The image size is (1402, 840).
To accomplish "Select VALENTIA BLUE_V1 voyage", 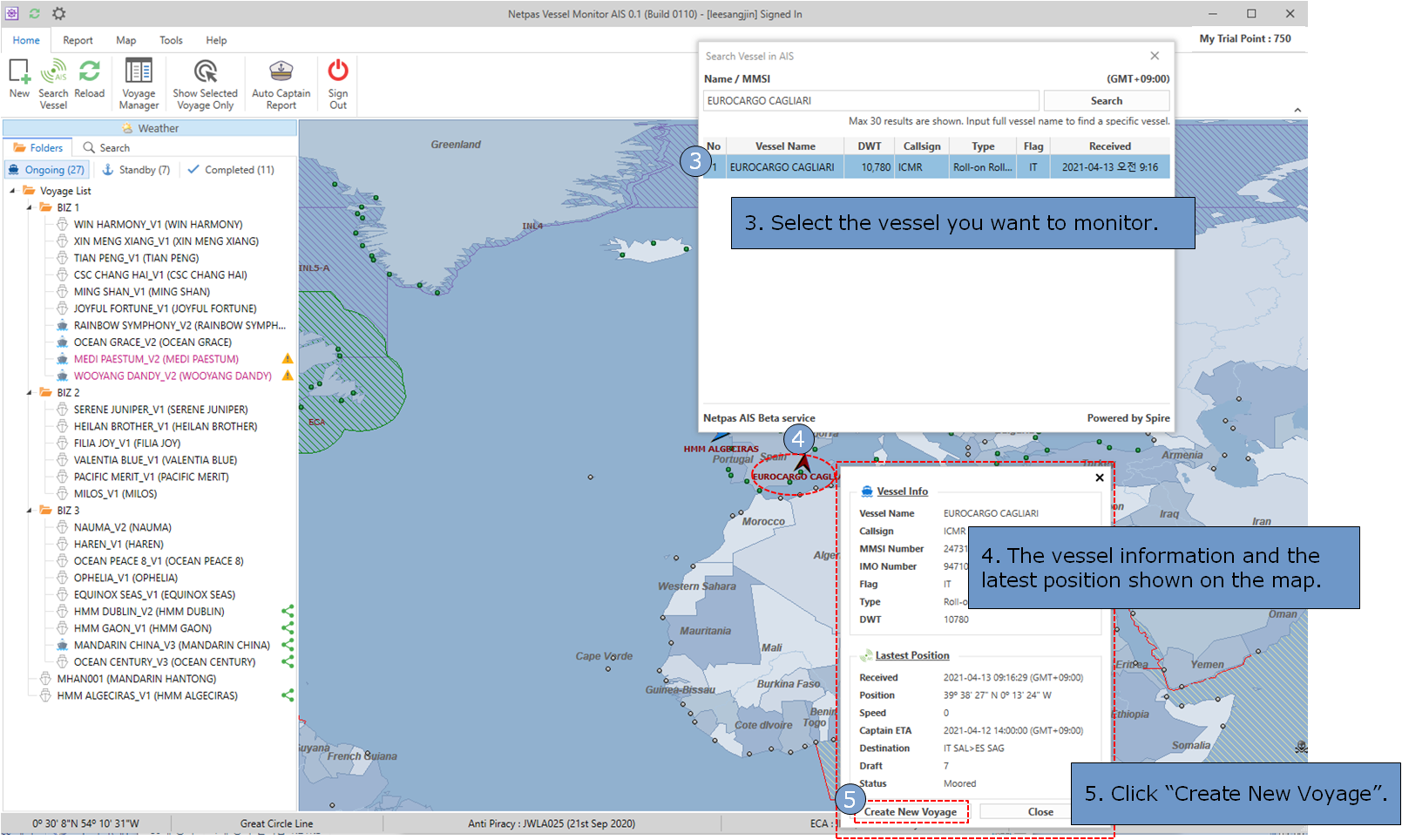I will (155, 460).
